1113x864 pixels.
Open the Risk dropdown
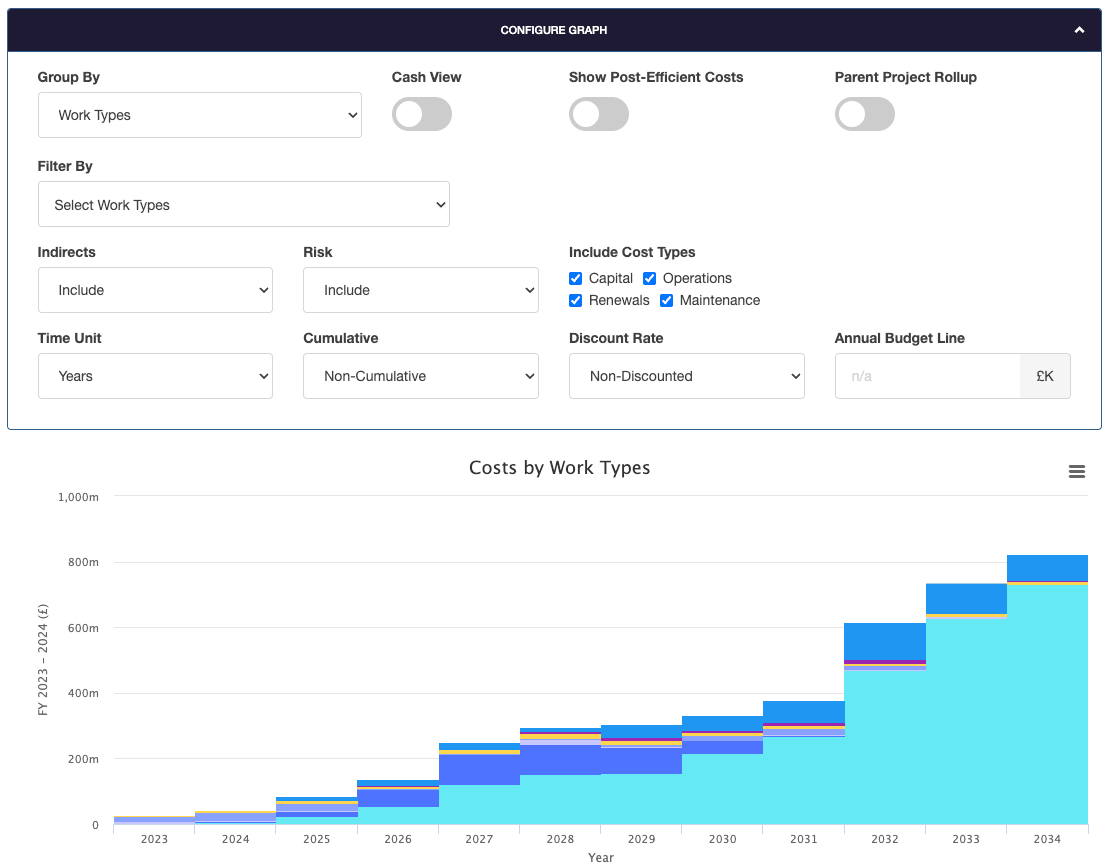point(421,290)
